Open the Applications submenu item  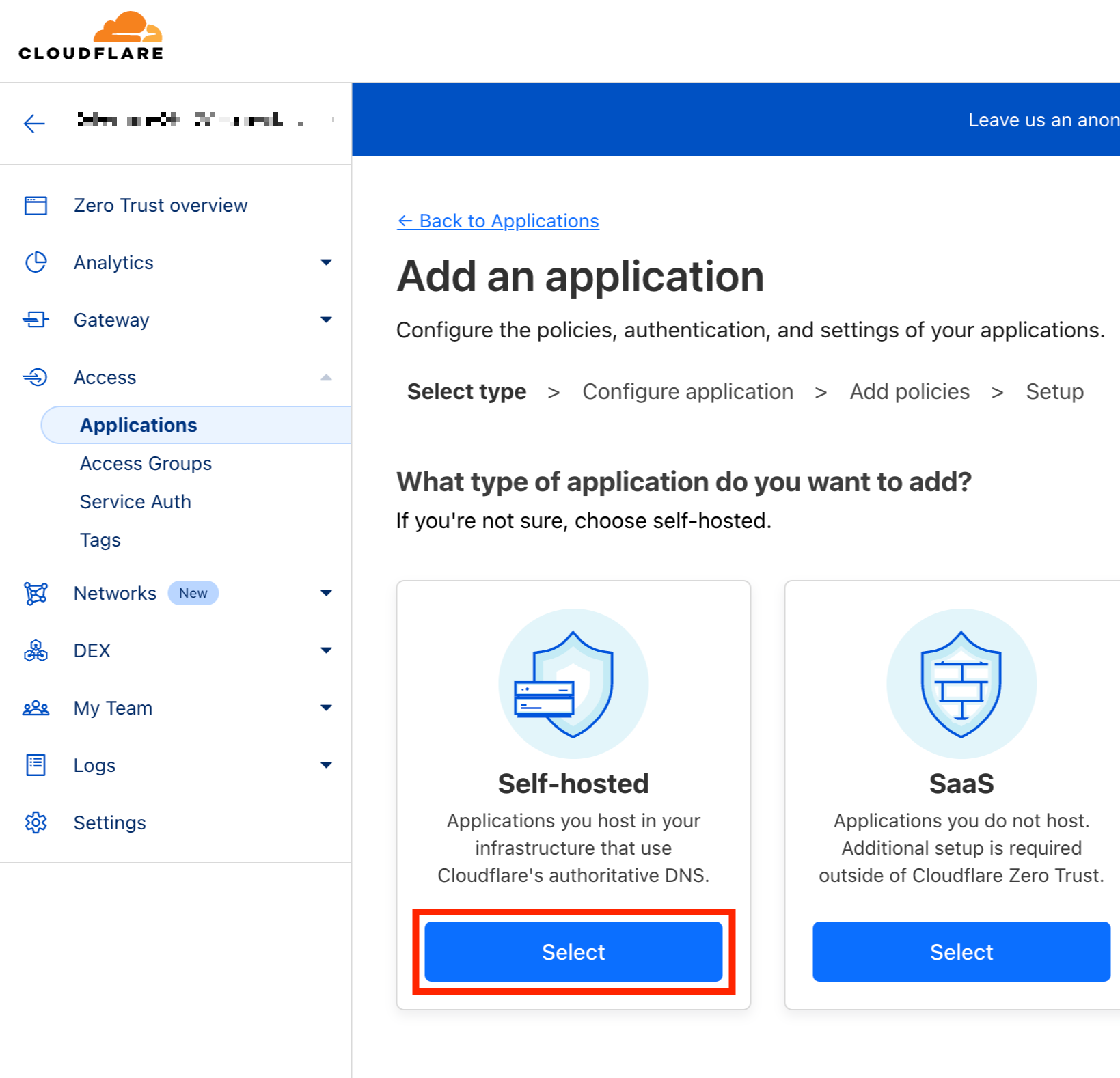(x=196, y=425)
